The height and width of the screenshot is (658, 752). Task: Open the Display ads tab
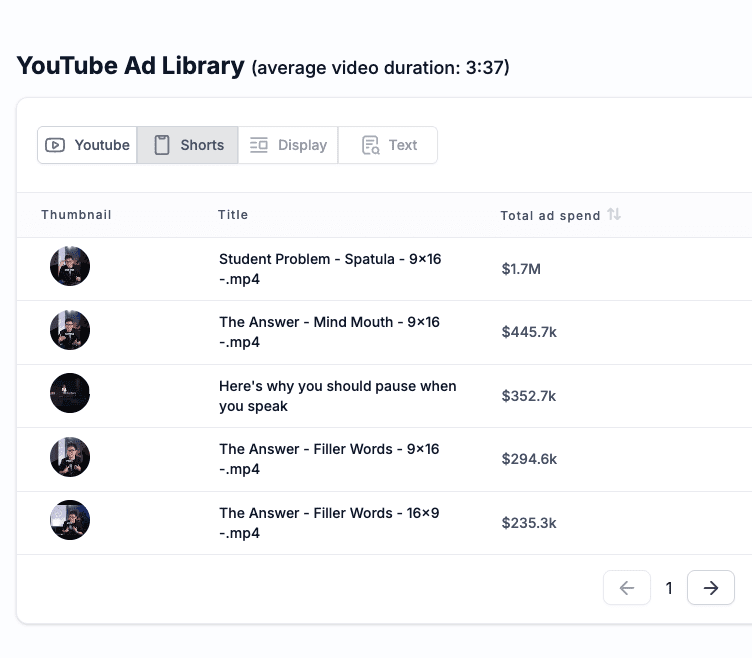[288, 145]
